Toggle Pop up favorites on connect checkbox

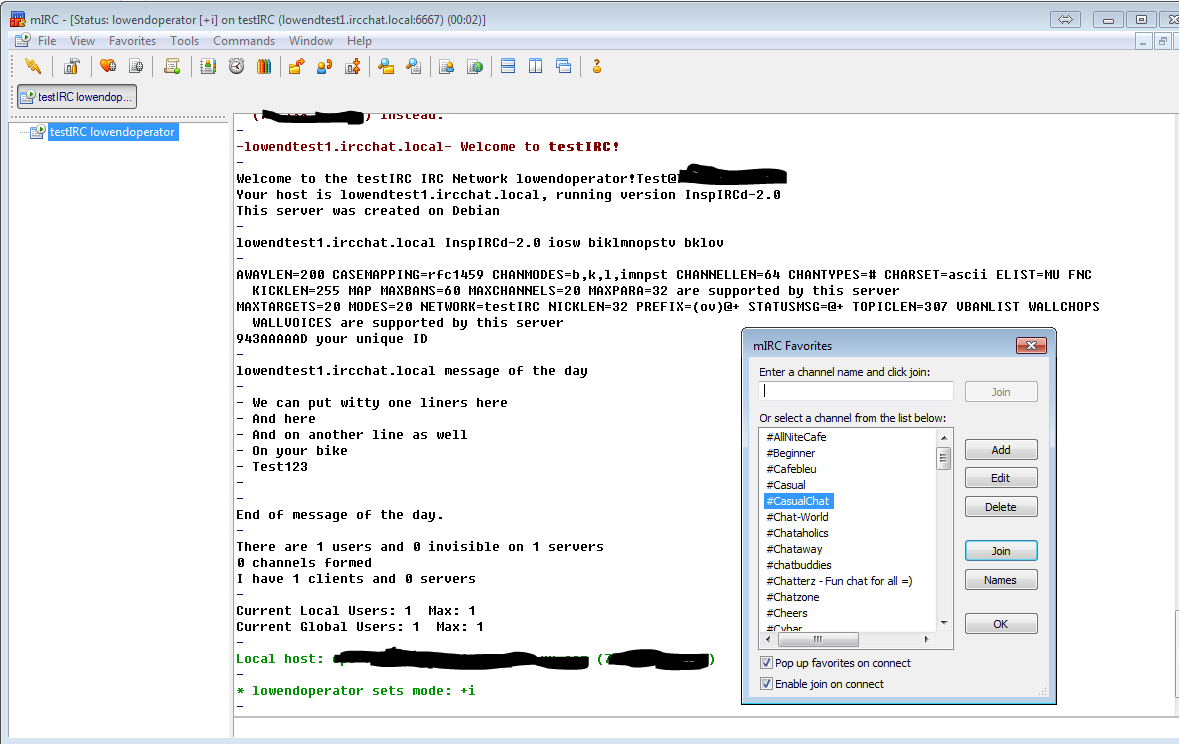pyautogui.click(x=766, y=663)
